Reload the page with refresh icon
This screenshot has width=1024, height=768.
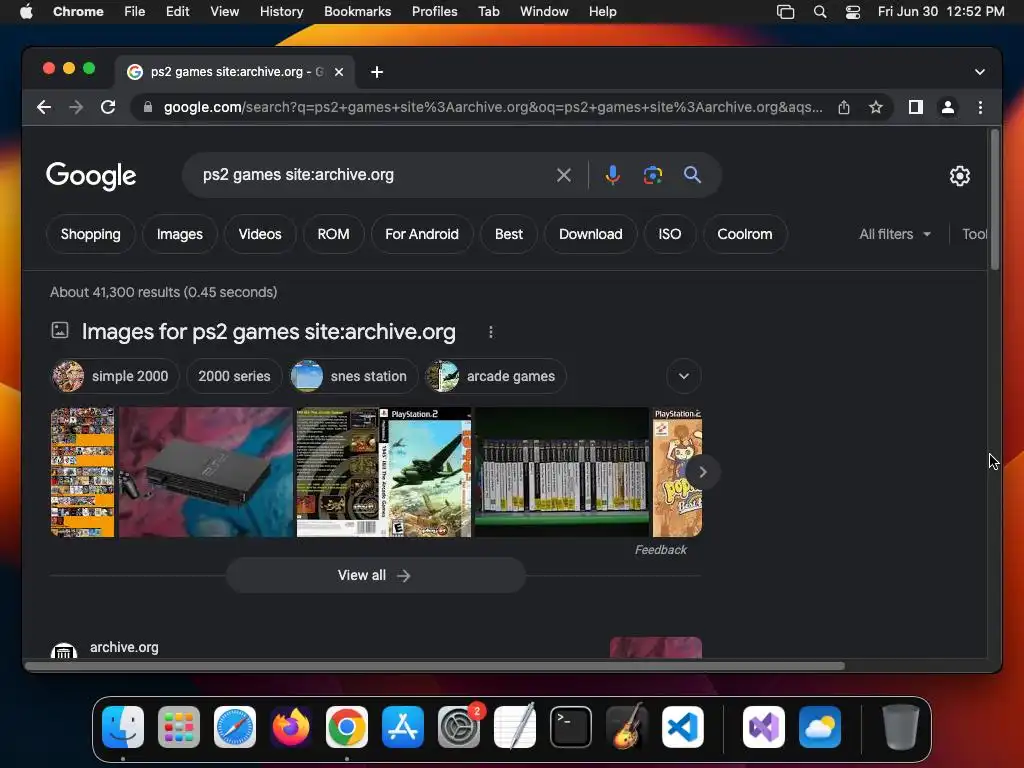point(108,107)
